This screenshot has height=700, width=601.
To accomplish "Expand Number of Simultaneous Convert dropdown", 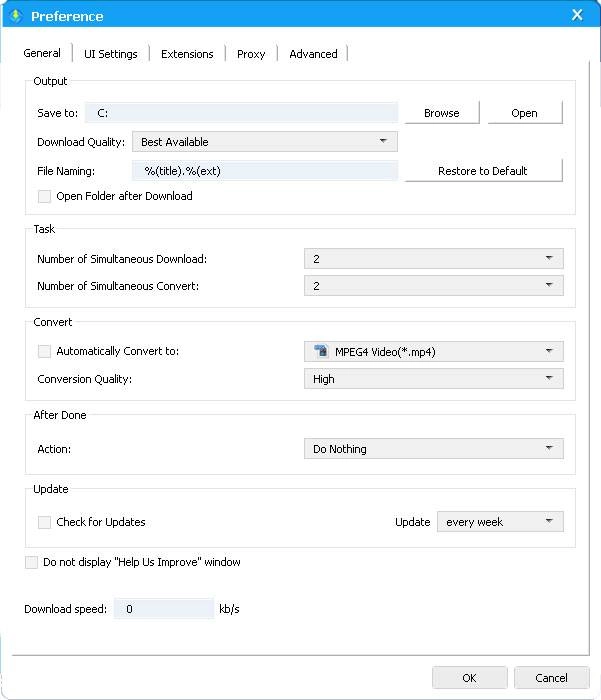I will (x=434, y=285).
